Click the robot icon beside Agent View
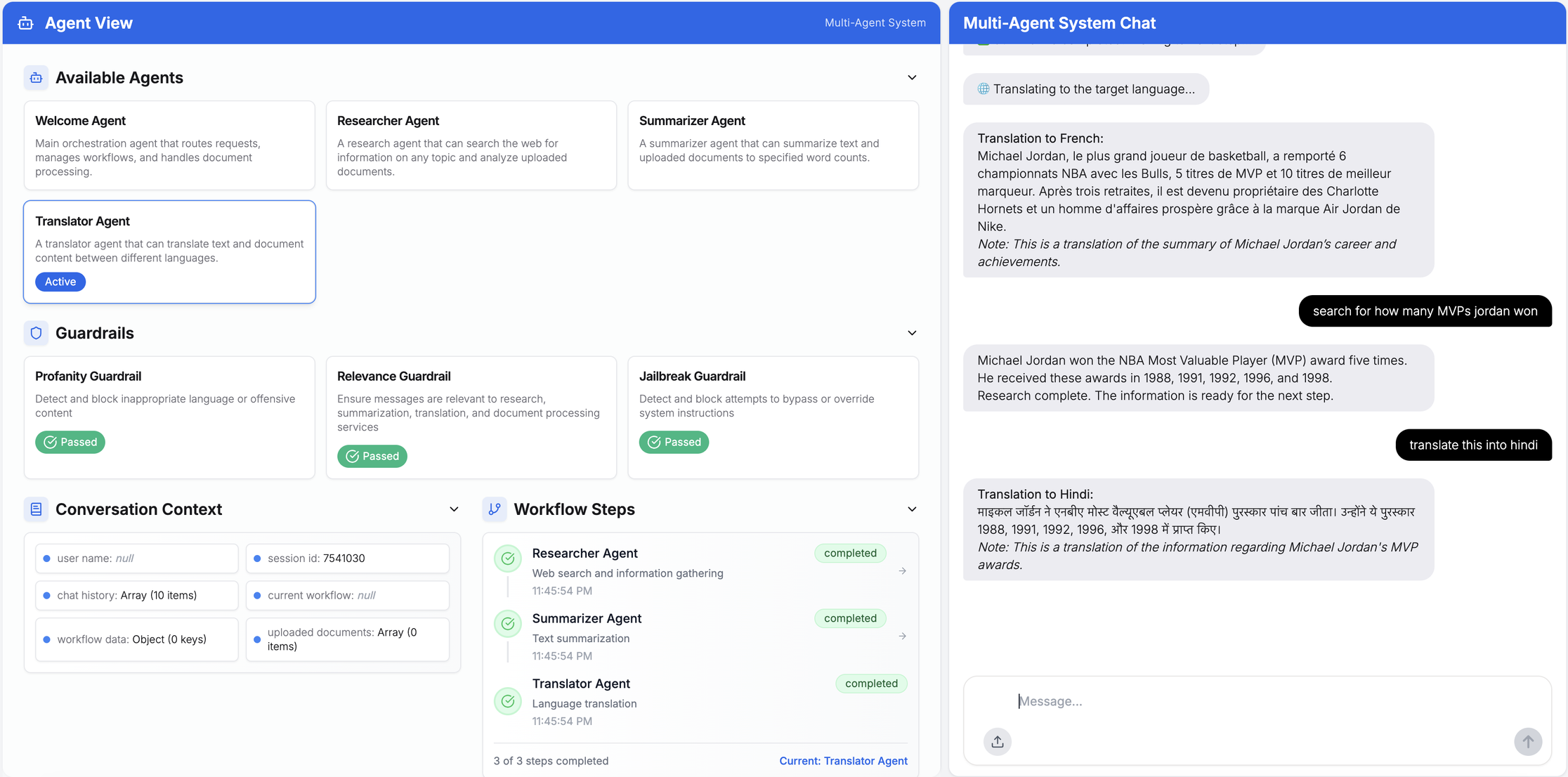Viewport: 1568px width, 777px height. pyautogui.click(x=26, y=23)
